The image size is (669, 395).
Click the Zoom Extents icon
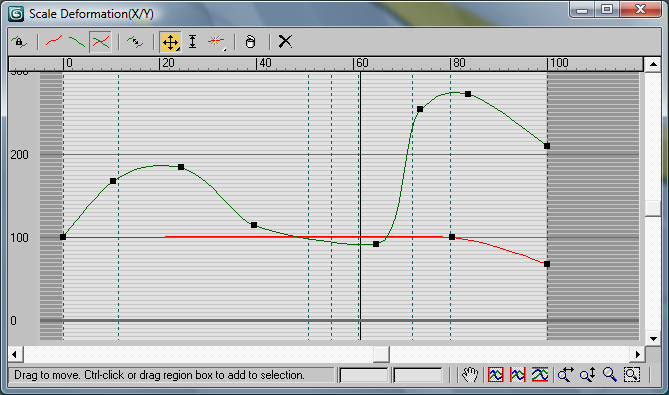[x=496, y=375]
